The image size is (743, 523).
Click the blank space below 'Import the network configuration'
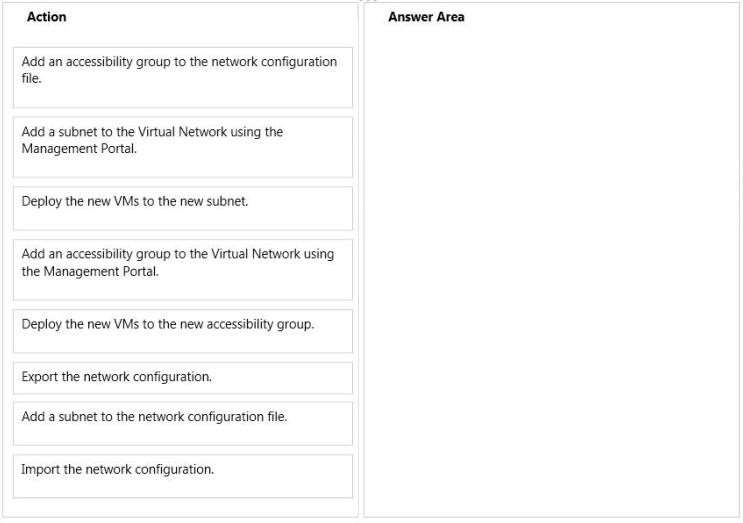tap(183, 488)
